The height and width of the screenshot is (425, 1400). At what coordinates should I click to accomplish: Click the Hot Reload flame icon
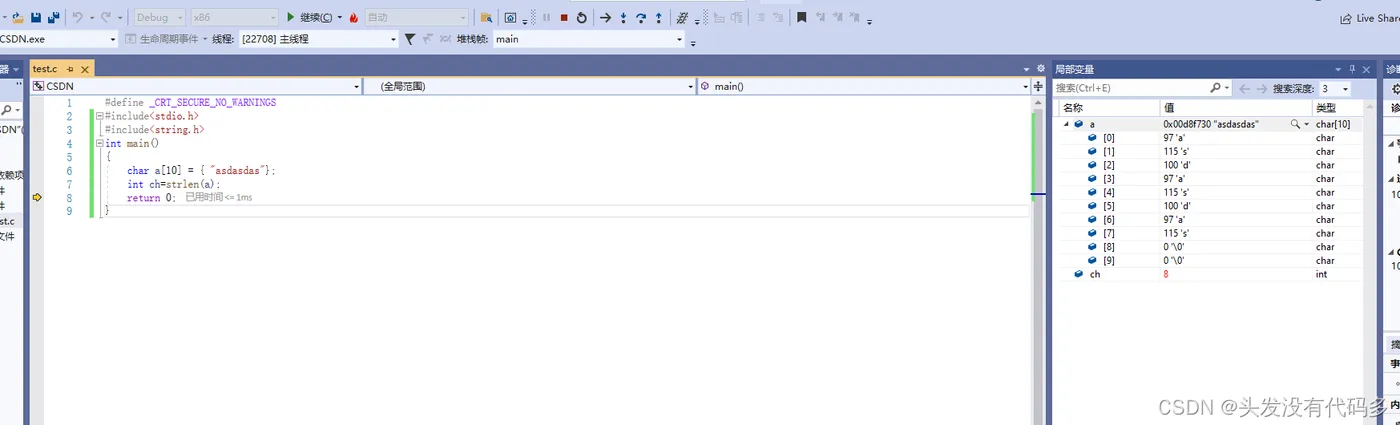[x=354, y=18]
